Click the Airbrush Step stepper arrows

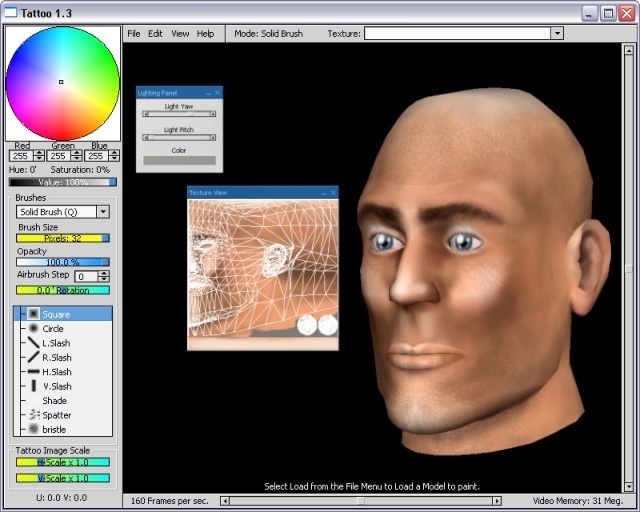(x=104, y=276)
